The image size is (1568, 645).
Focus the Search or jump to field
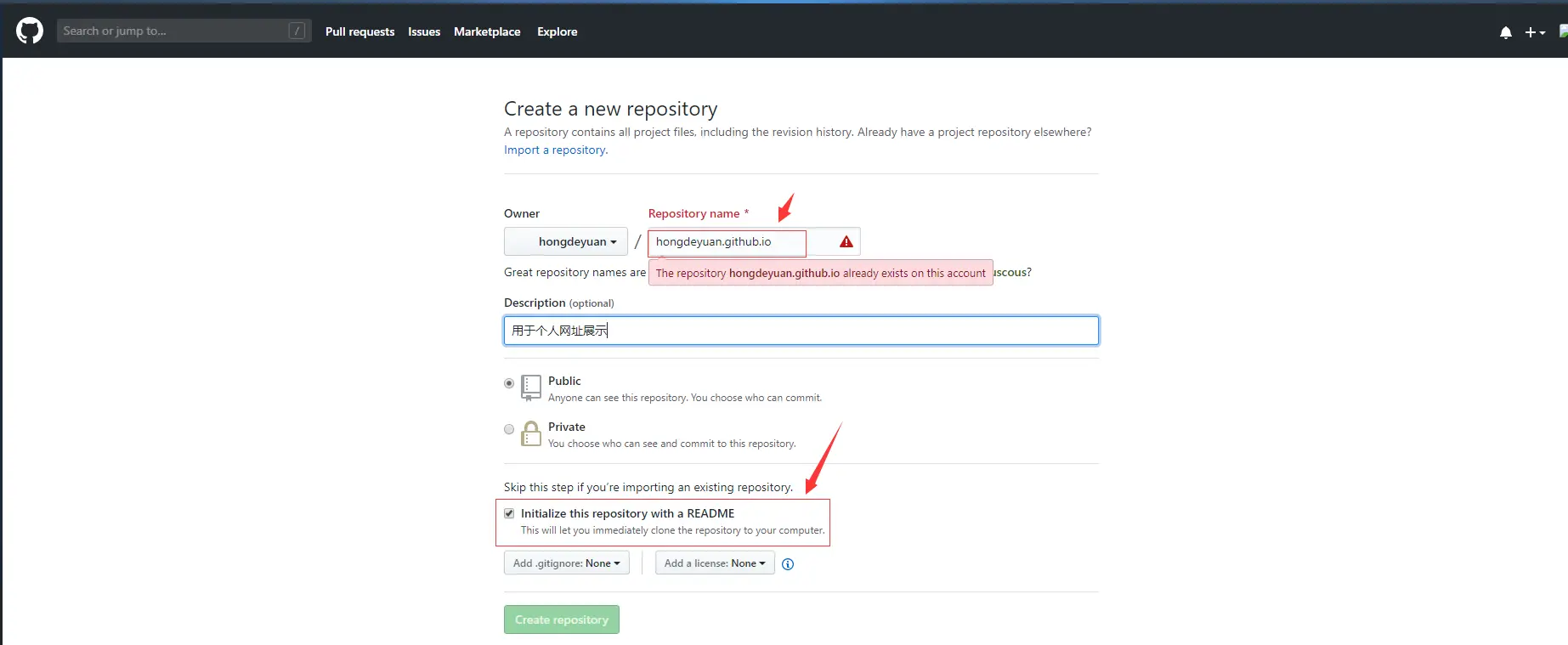coord(184,31)
